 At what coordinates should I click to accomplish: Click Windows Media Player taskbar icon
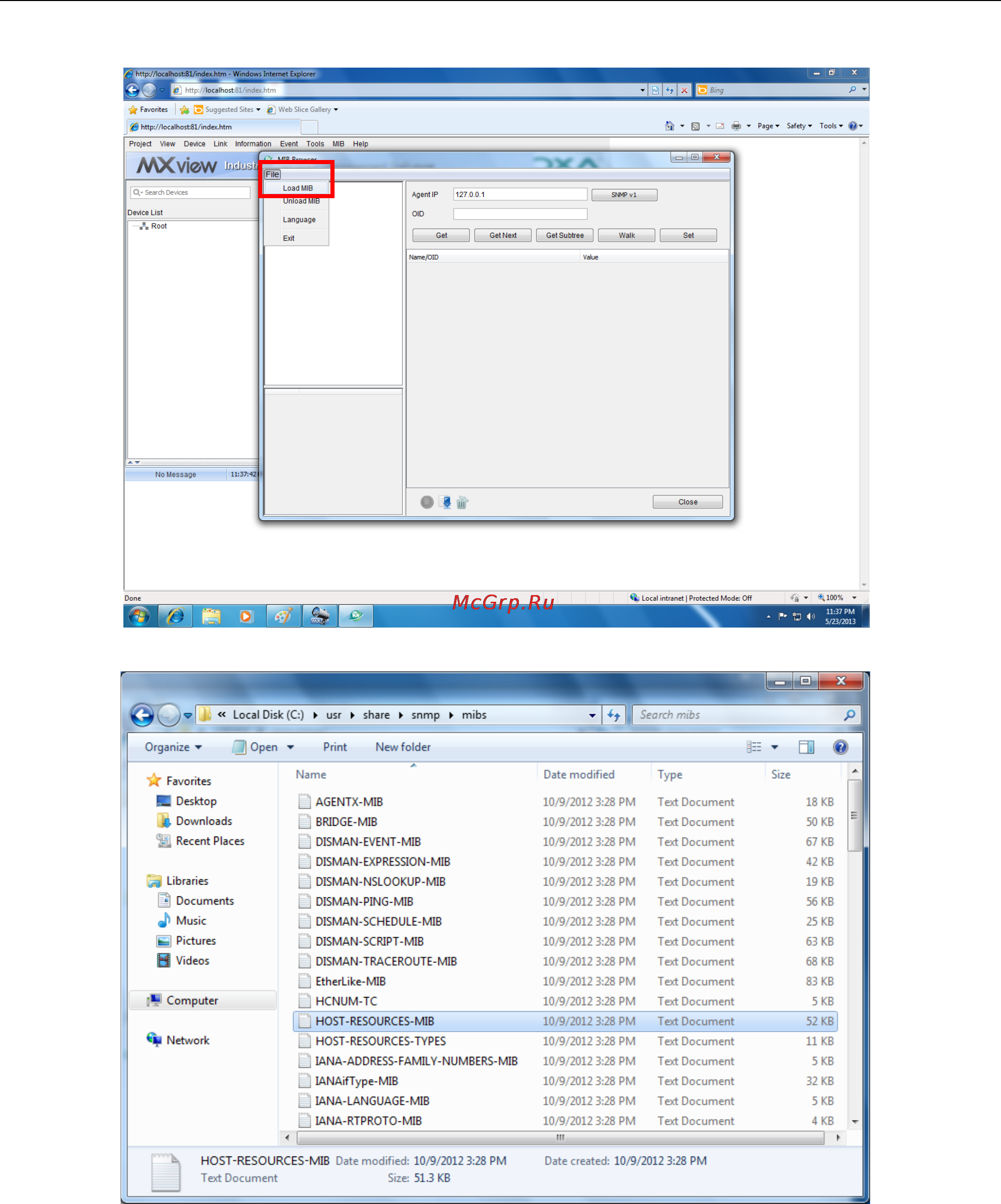click(x=247, y=616)
